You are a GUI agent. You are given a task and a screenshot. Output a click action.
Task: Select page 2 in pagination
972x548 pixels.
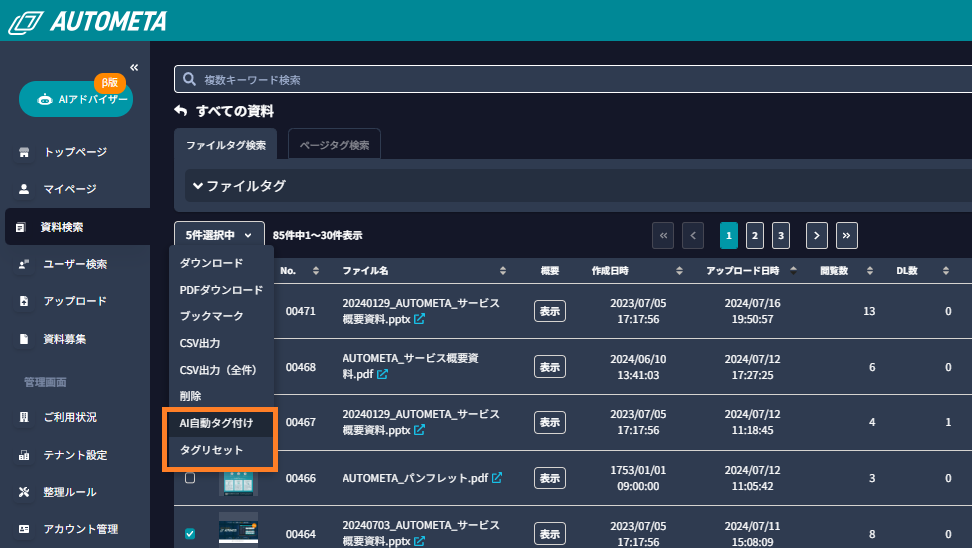pyautogui.click(x=755, y=236)
